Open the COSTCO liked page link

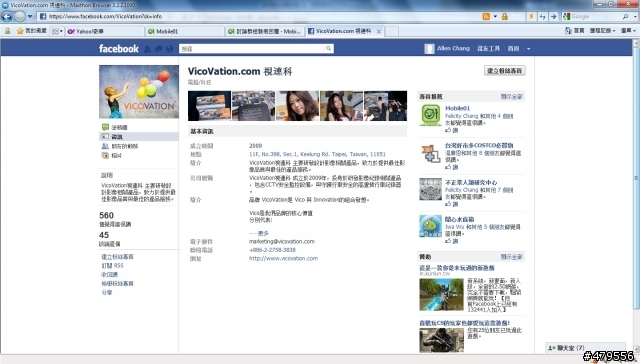(x=479, y=145)
